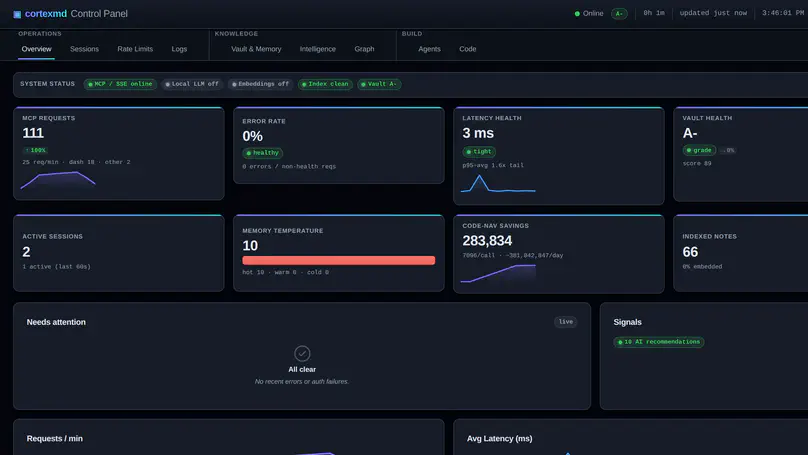808x455 pixels.
Task: Click the 'MCP / SSE online' status pill
Action: [x=120, y=84]
